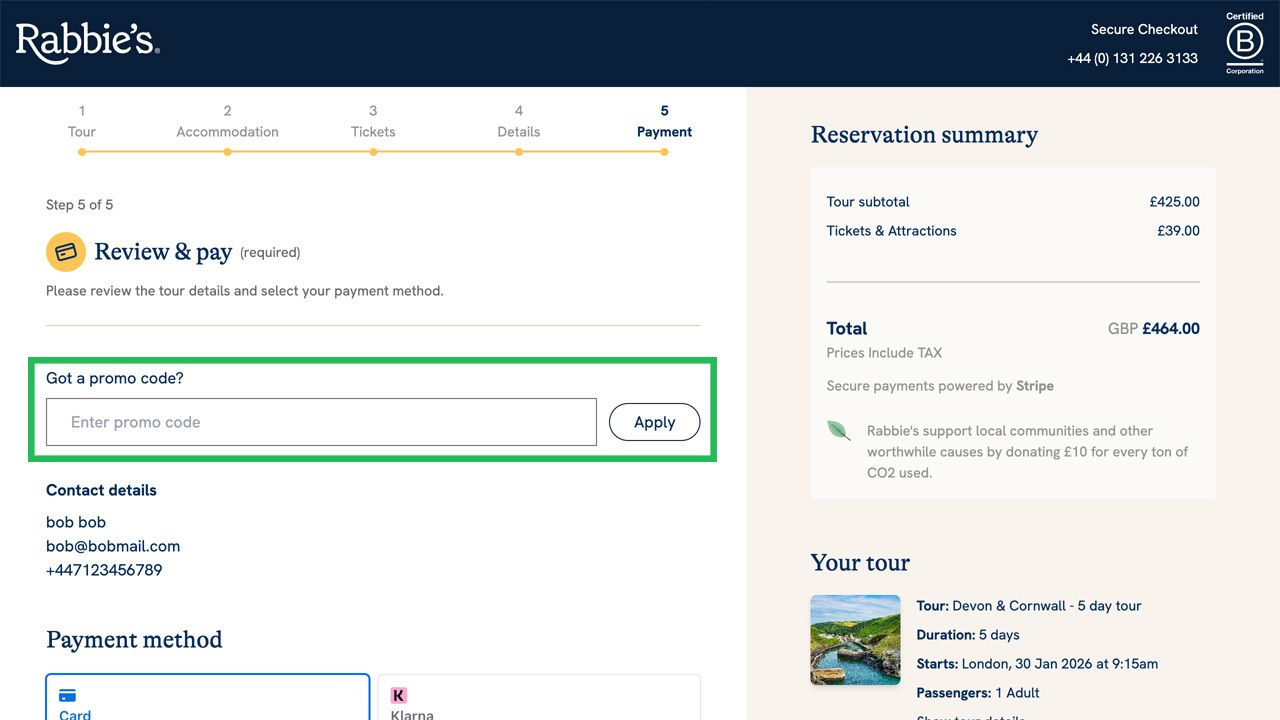Click the Certified B Corporation badge
Screen dimensions: 1280x720
click(x=1244, y=42)
